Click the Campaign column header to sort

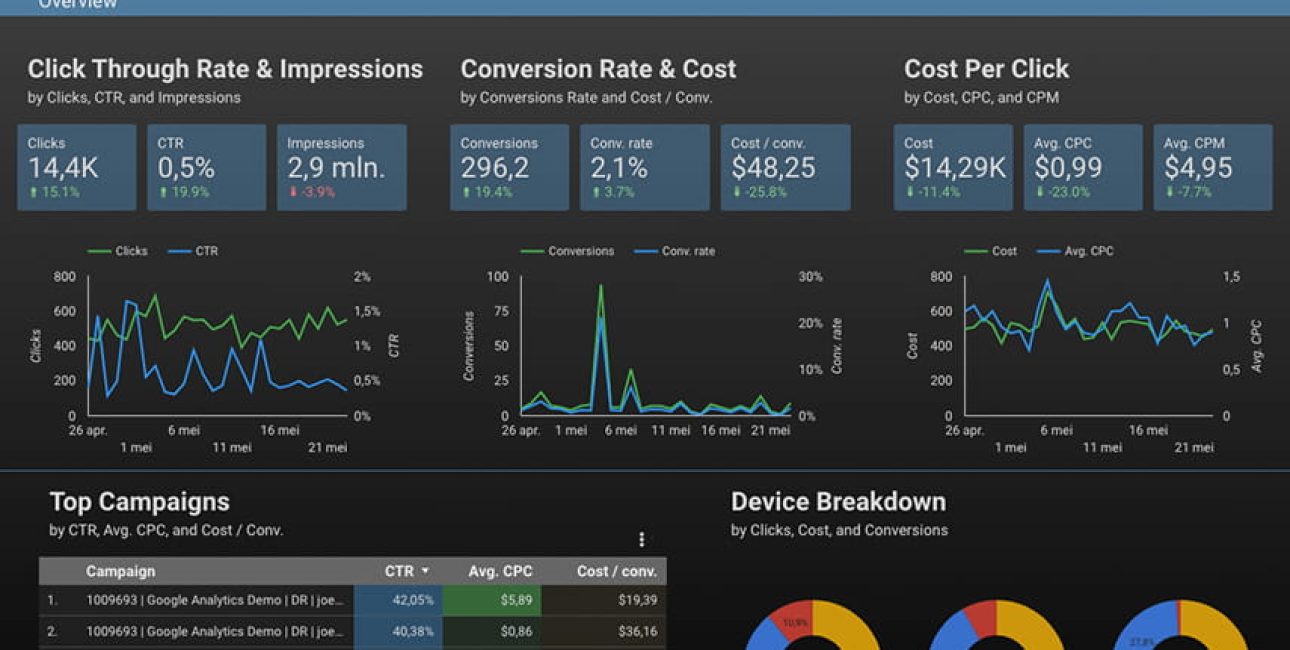coord(120,571)
